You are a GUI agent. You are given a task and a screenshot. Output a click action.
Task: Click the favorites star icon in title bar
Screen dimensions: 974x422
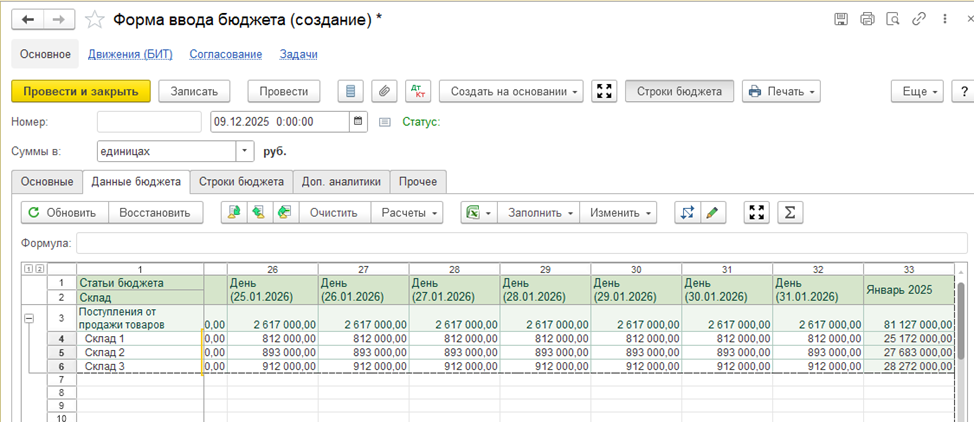(95, 19)
